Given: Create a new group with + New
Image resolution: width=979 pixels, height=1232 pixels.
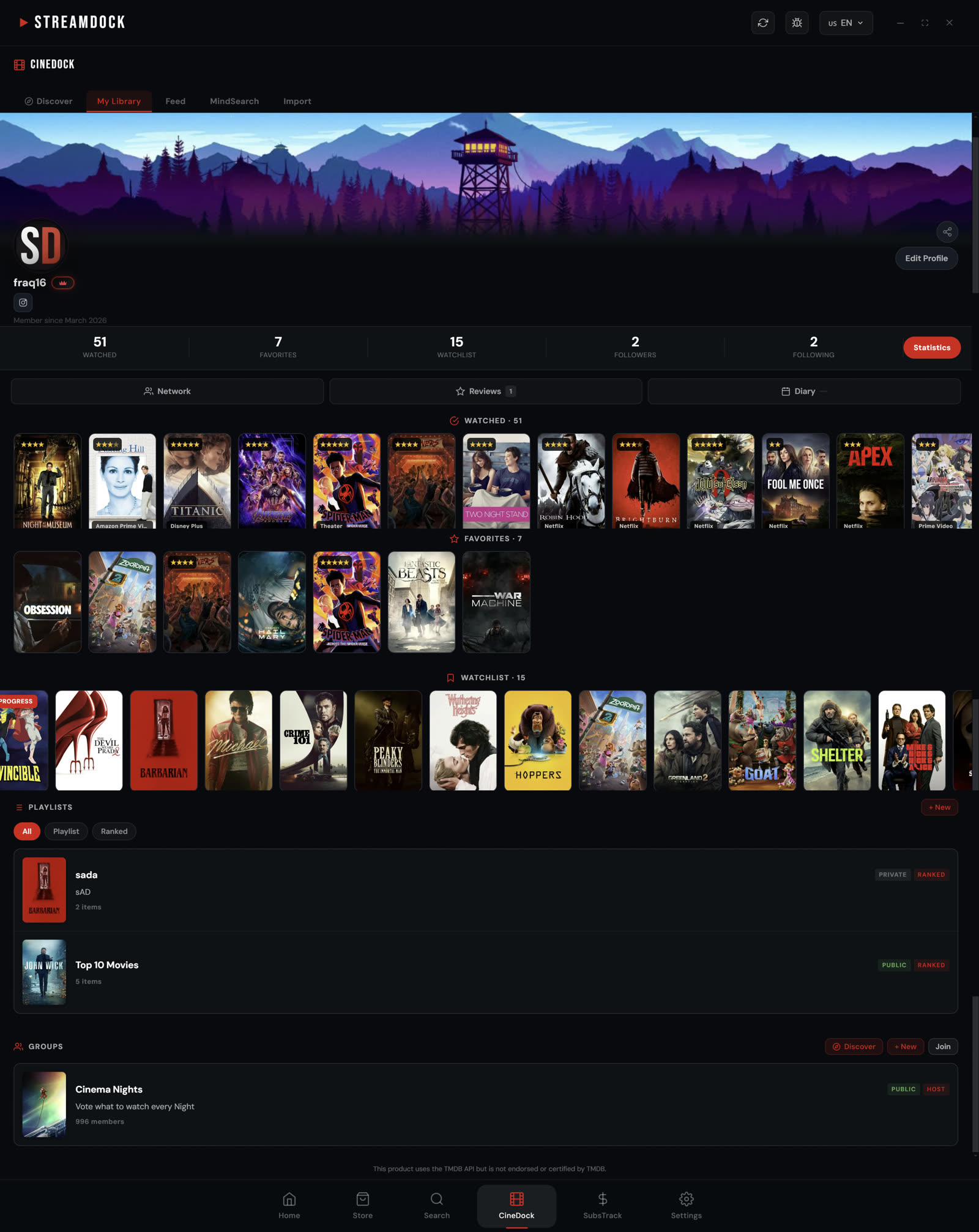Looking at the screenshot, I should tap(906, 1047).
